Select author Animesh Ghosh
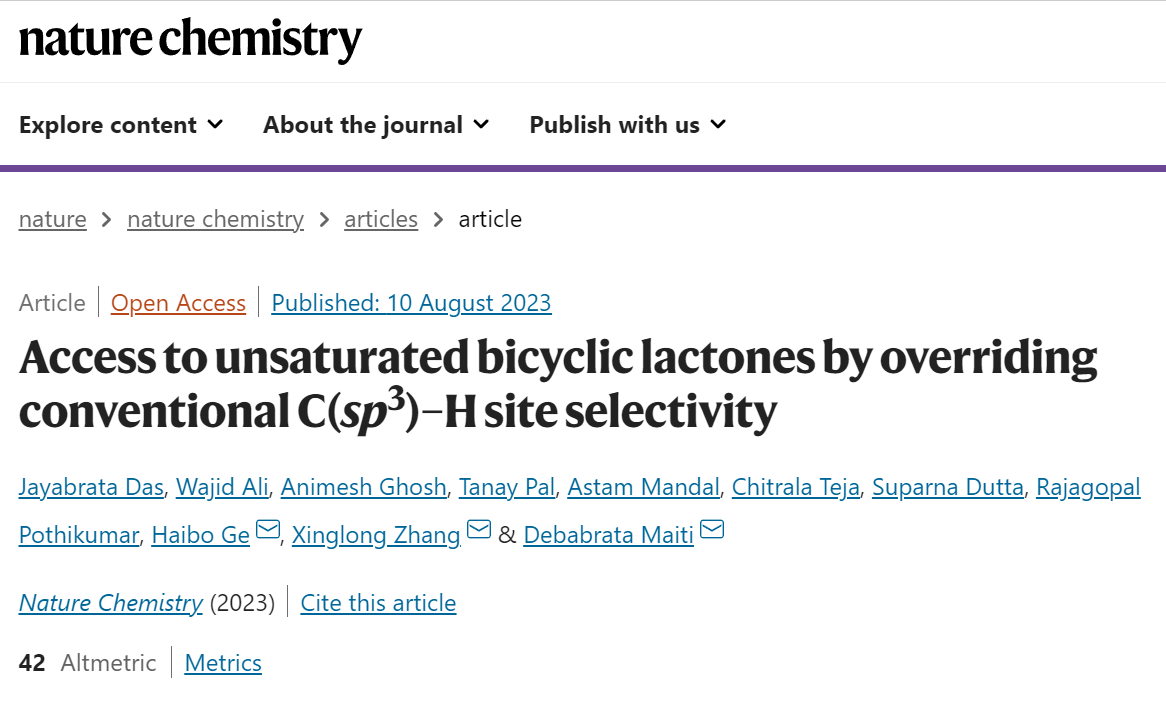The width and height of the screenshot is (1166, 706). click(x=364, y=487)
